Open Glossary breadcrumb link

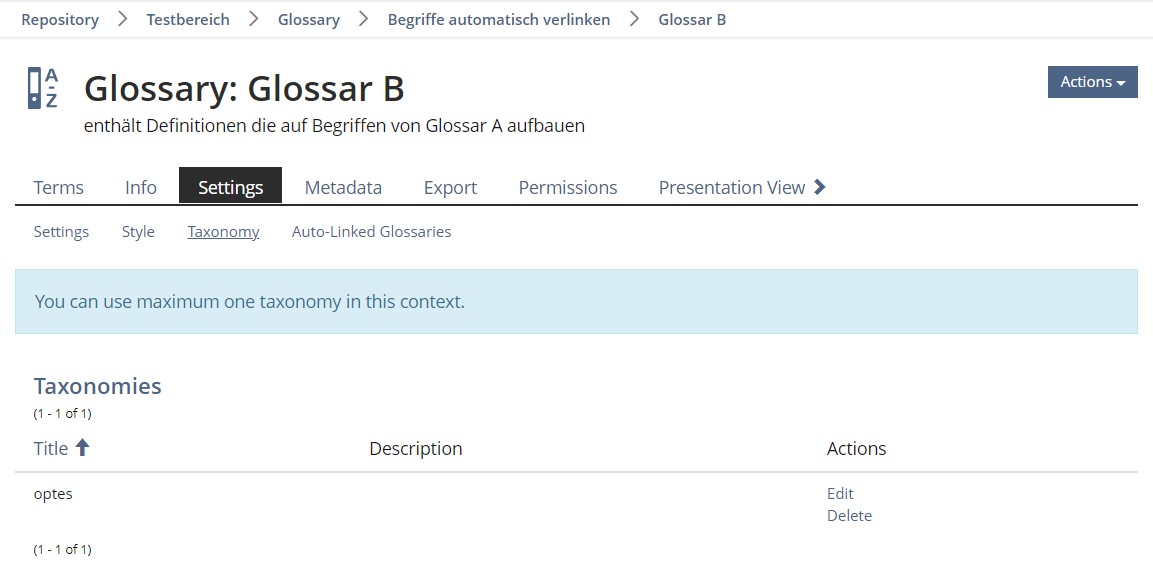pyautogui.click(x=309, y=19)
